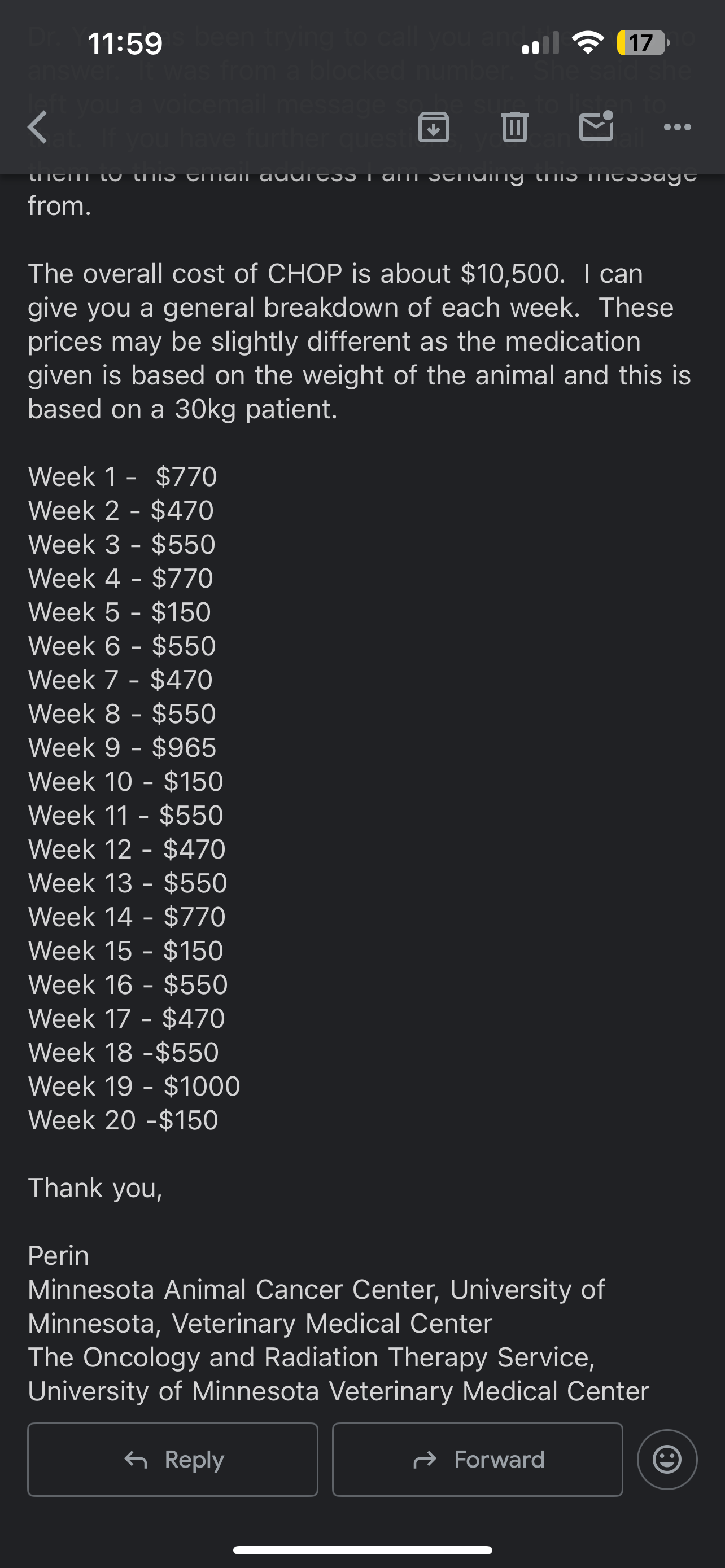
Task: Tap the Week 1 - $770 line
Action: point(123,476)
